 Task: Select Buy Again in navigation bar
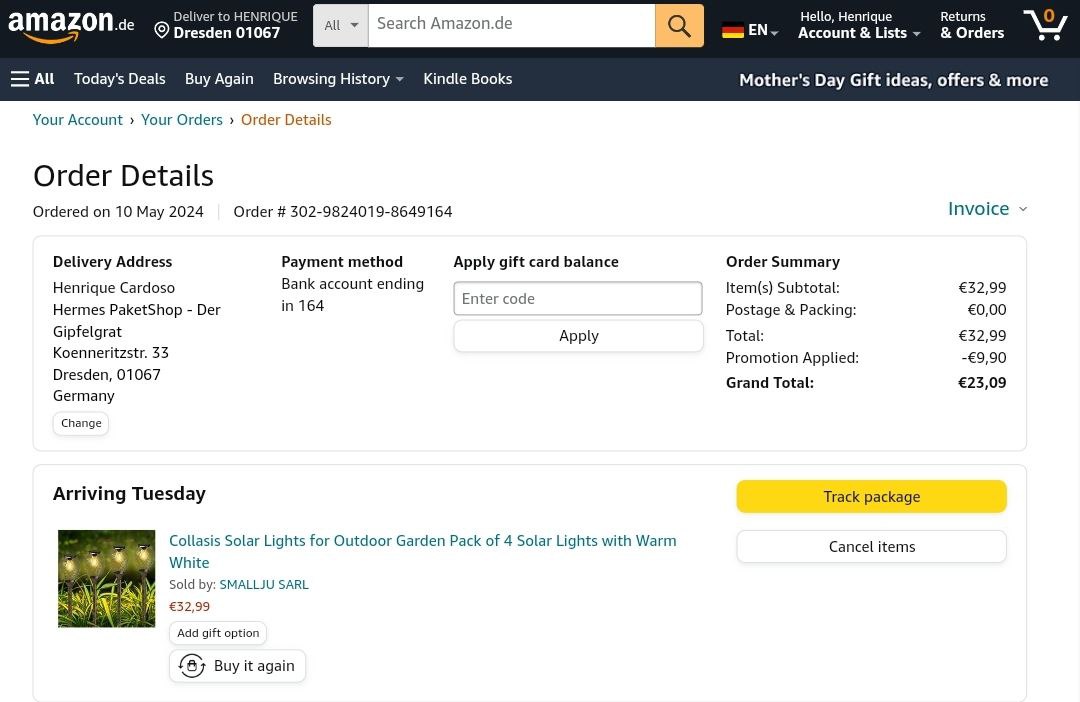point(219,79)
